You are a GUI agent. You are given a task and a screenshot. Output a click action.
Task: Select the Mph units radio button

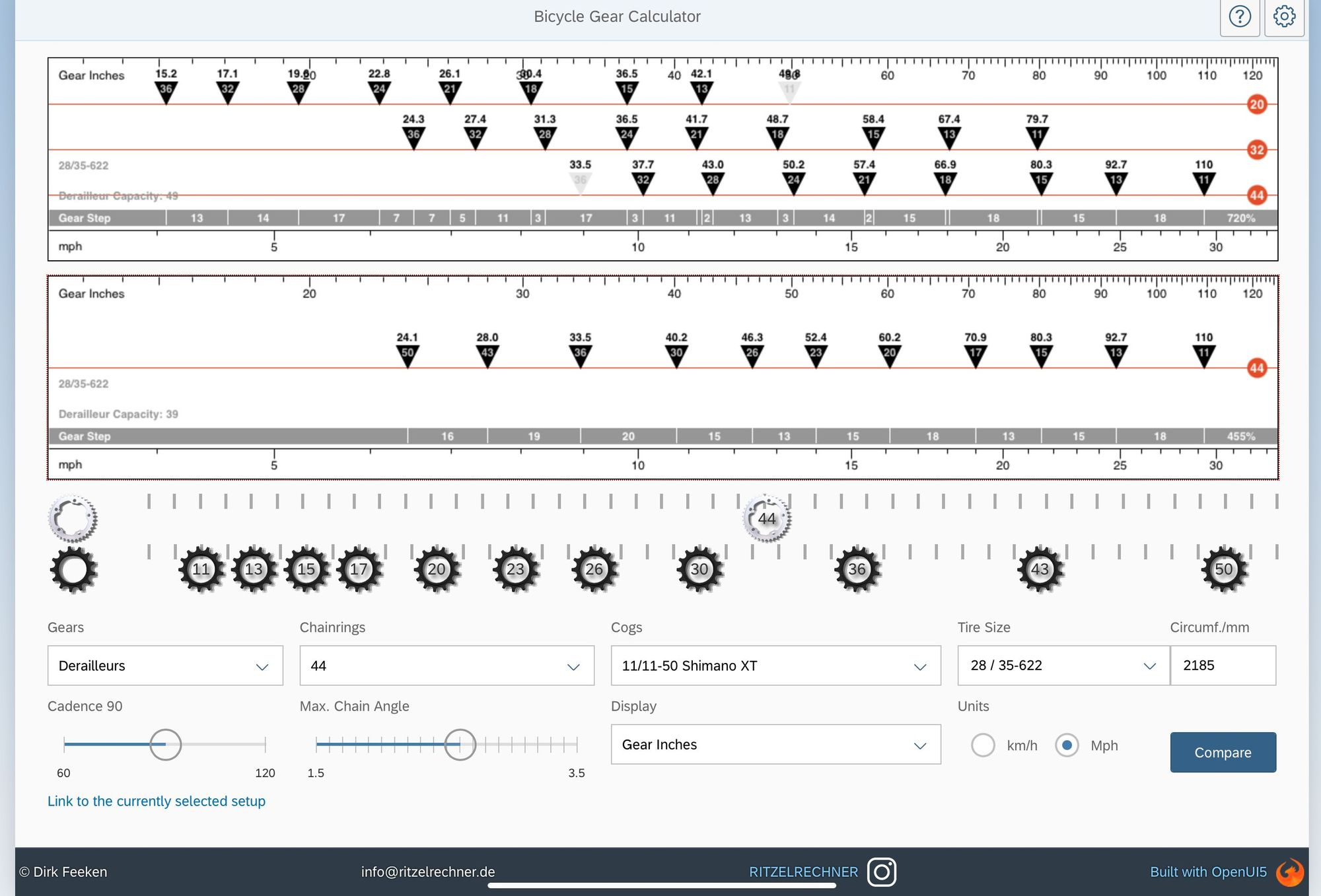(x=1067, y=745)
